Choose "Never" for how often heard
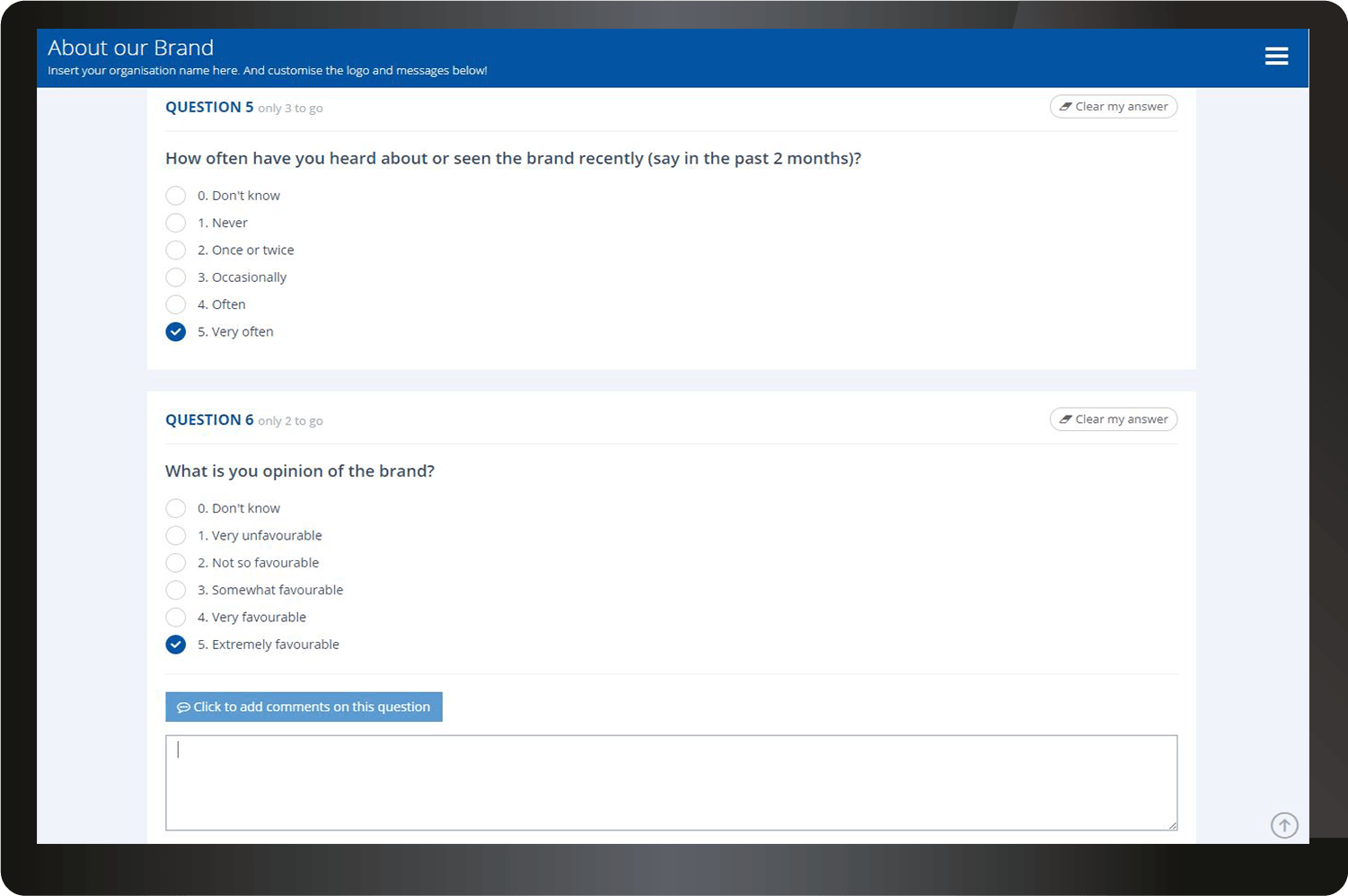Screen dimensions: 1348x896 coord(176,223)
